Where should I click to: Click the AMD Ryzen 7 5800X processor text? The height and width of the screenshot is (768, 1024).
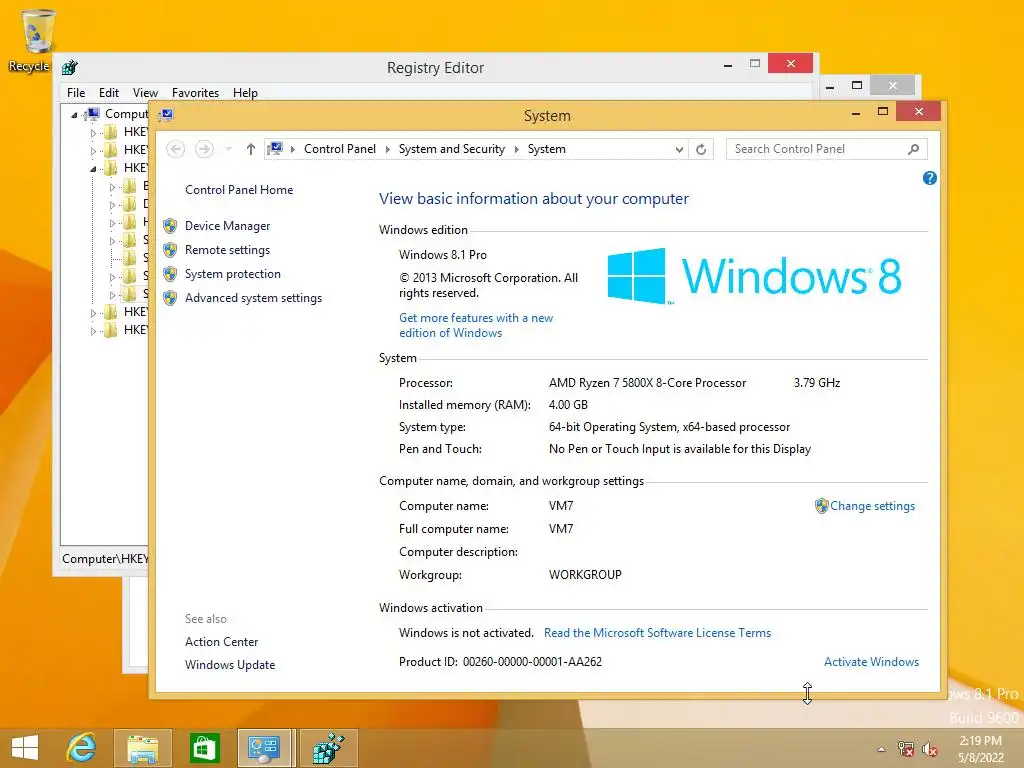point(647,383)
